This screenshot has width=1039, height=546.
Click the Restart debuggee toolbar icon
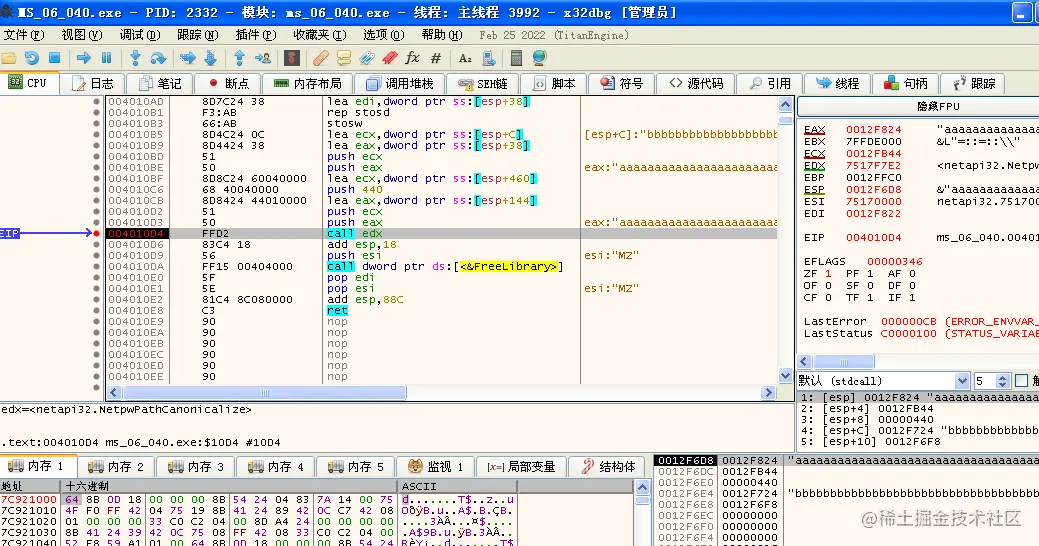(x=31, y=58)
